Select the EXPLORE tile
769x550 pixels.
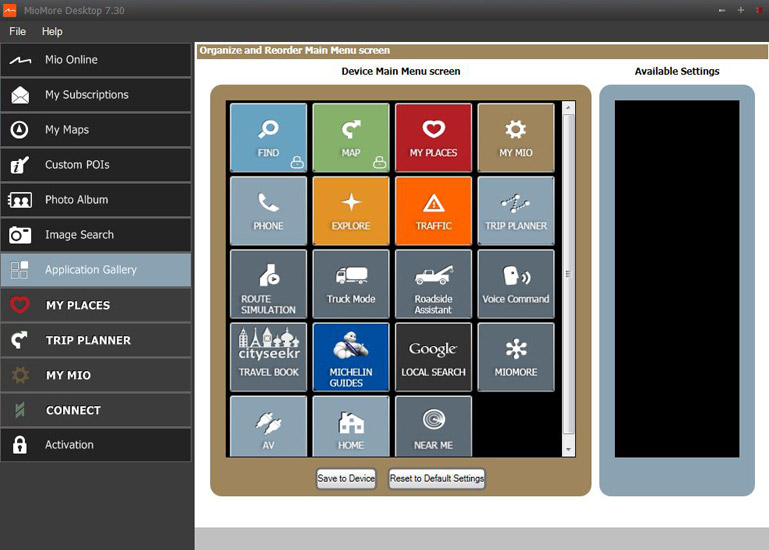pos(351,210)
